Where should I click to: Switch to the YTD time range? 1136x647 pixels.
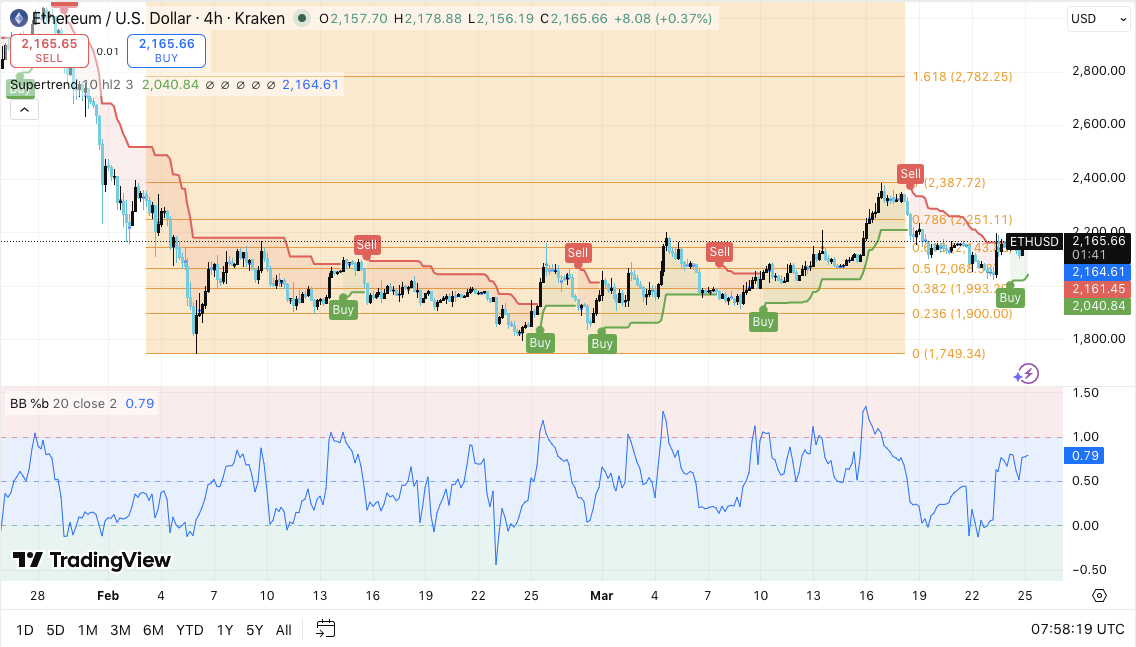[189, 630]
